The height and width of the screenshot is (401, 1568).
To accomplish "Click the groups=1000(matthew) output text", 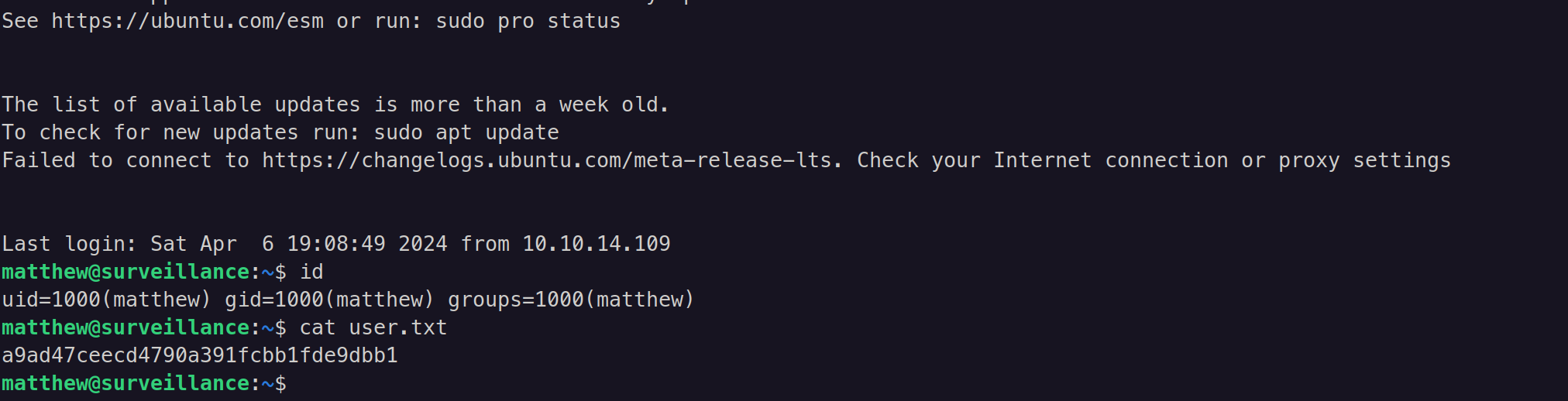I will point(571,300).
